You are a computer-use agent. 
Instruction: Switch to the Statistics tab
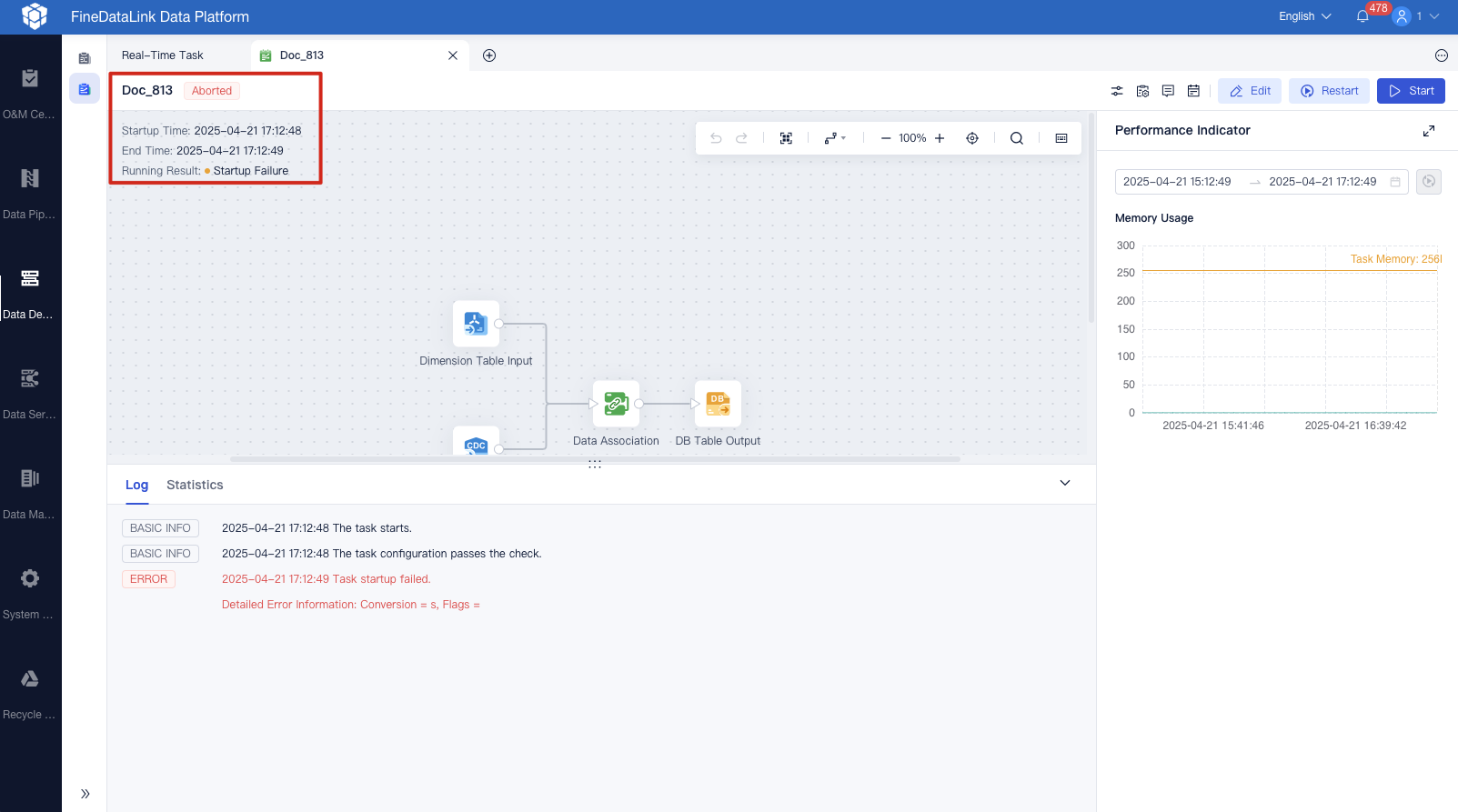coord(195,486)
